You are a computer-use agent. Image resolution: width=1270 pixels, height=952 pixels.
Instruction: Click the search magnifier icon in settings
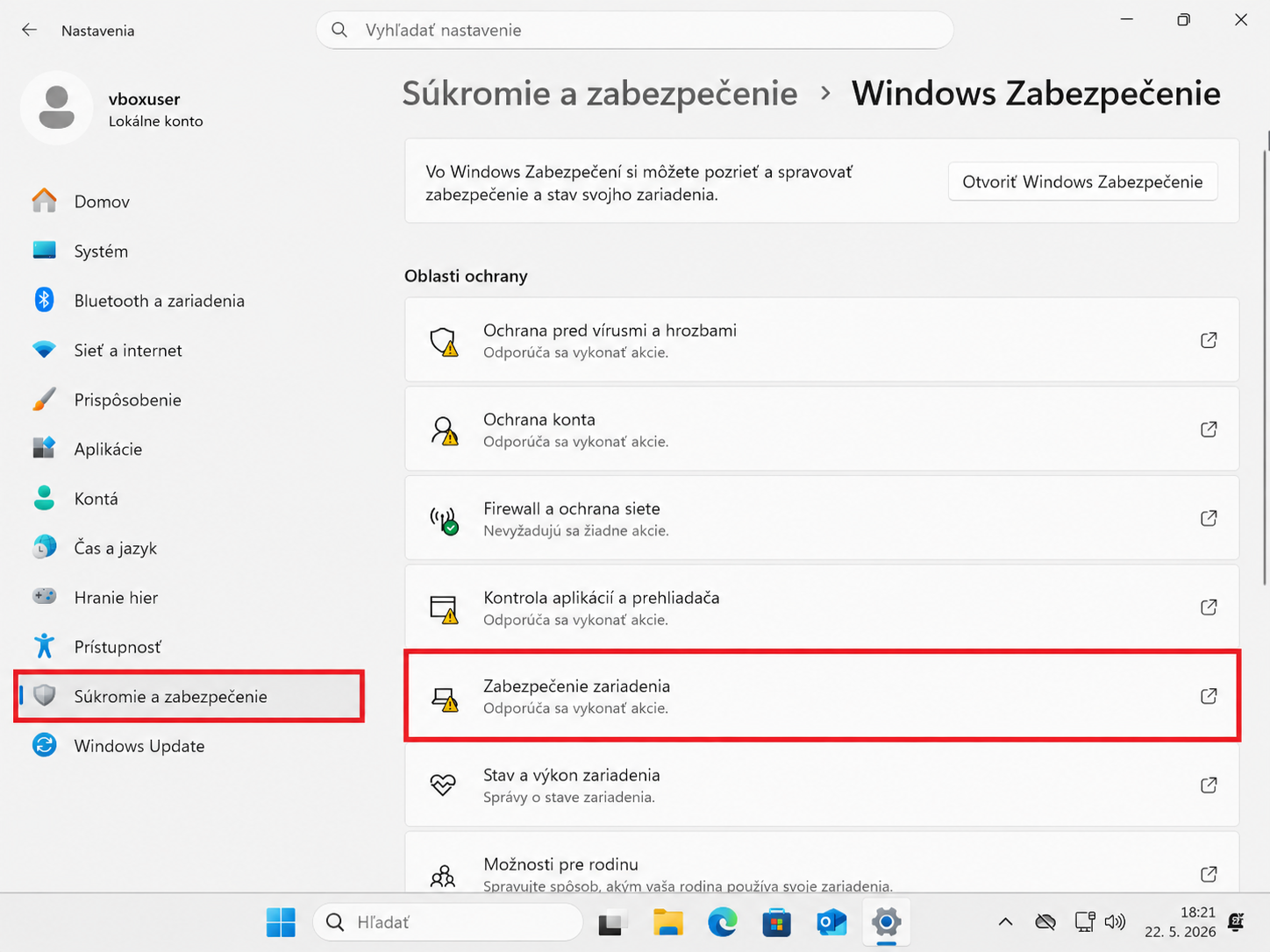(x=339, y=30)
